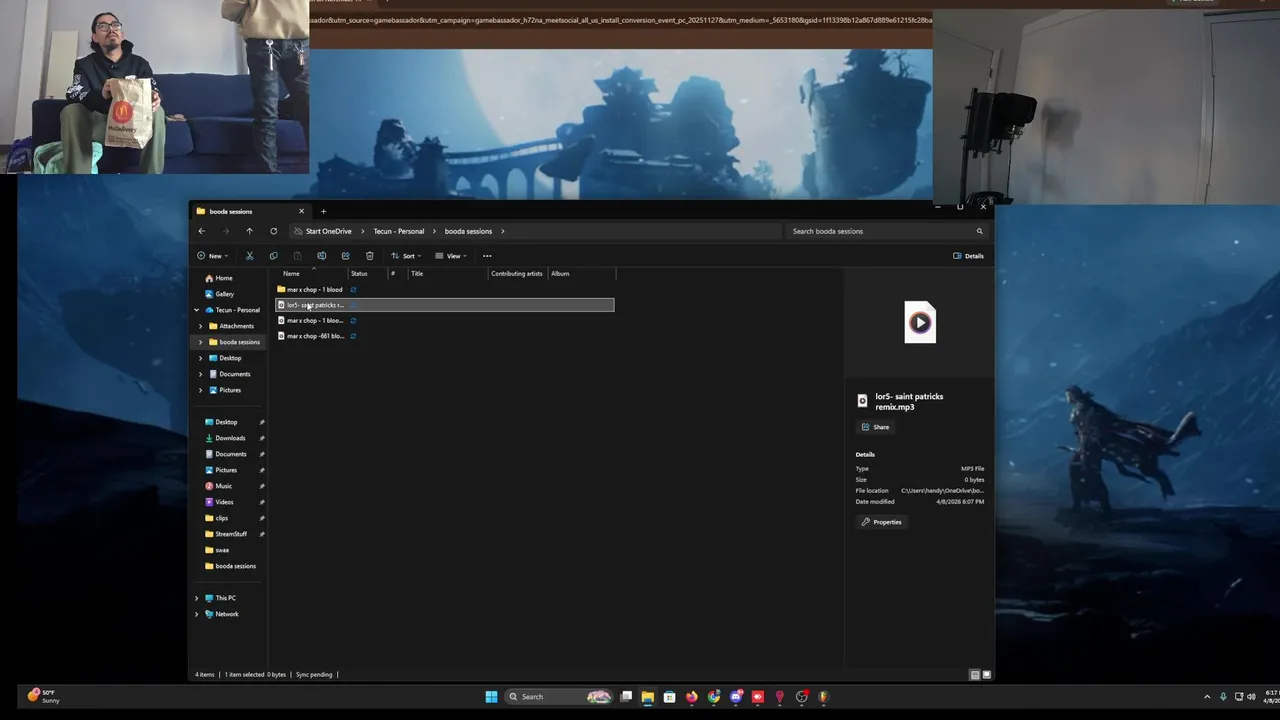
Task: Click the File location value in details
Action: [942, 491]
